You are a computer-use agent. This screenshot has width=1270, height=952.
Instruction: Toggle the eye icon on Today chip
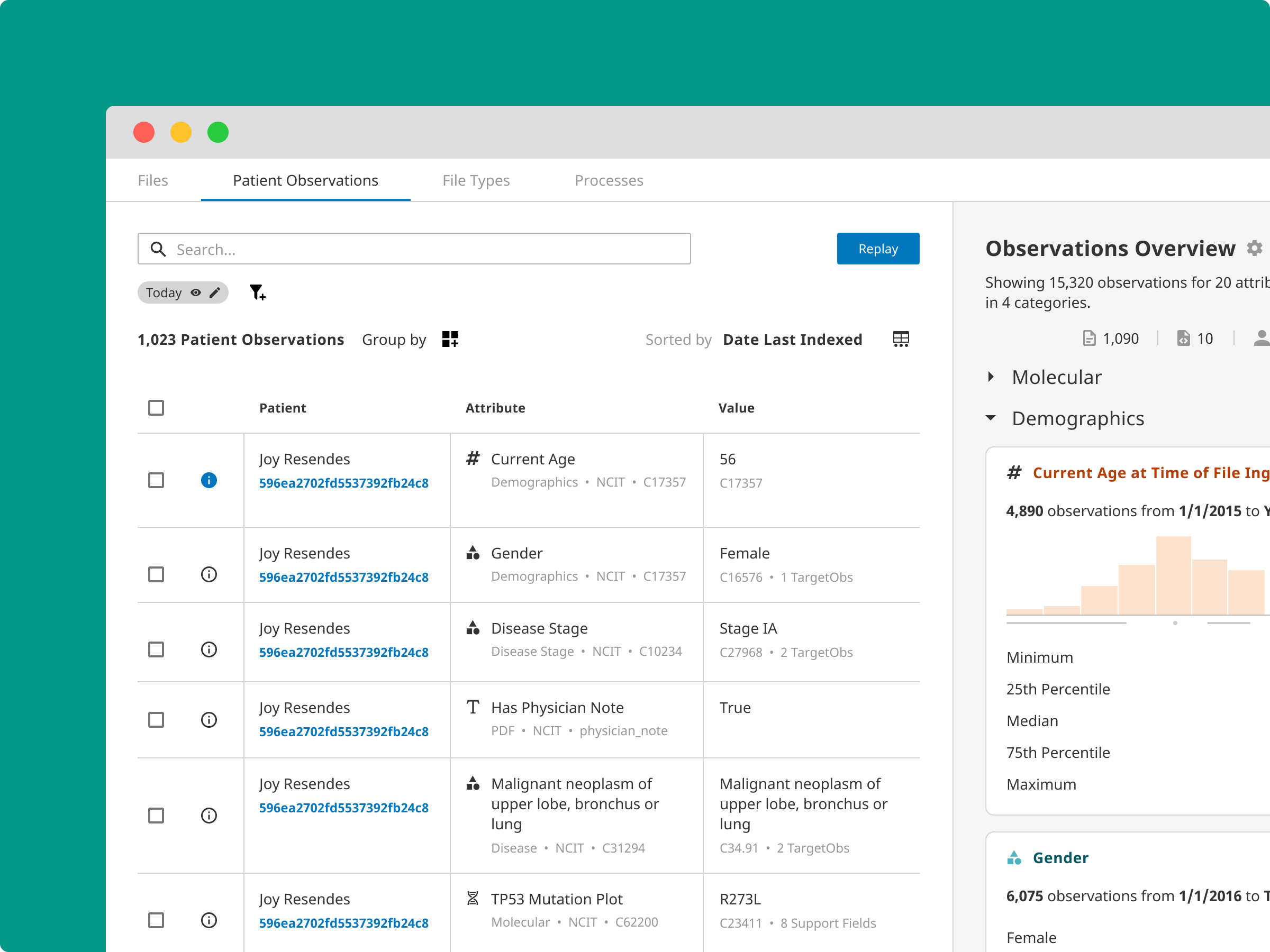196,292
